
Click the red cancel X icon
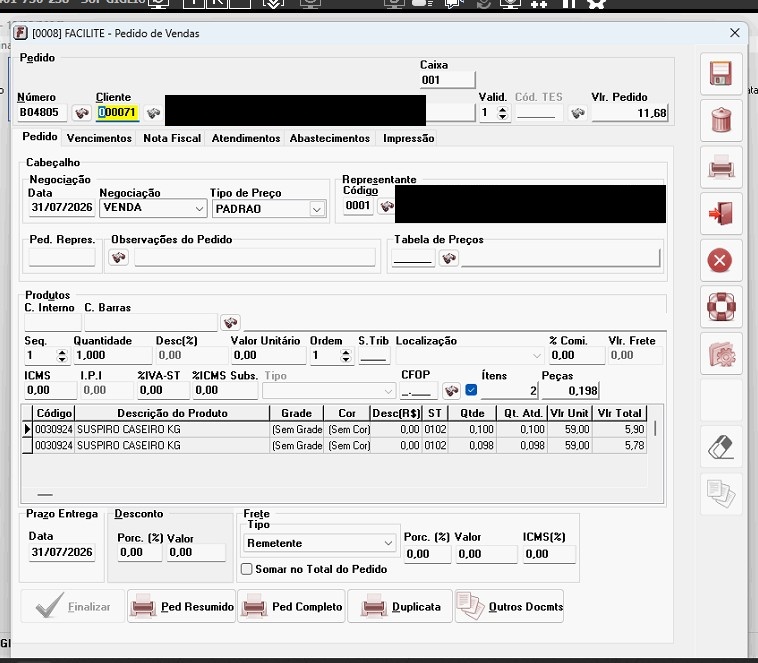tap(720, 260)
